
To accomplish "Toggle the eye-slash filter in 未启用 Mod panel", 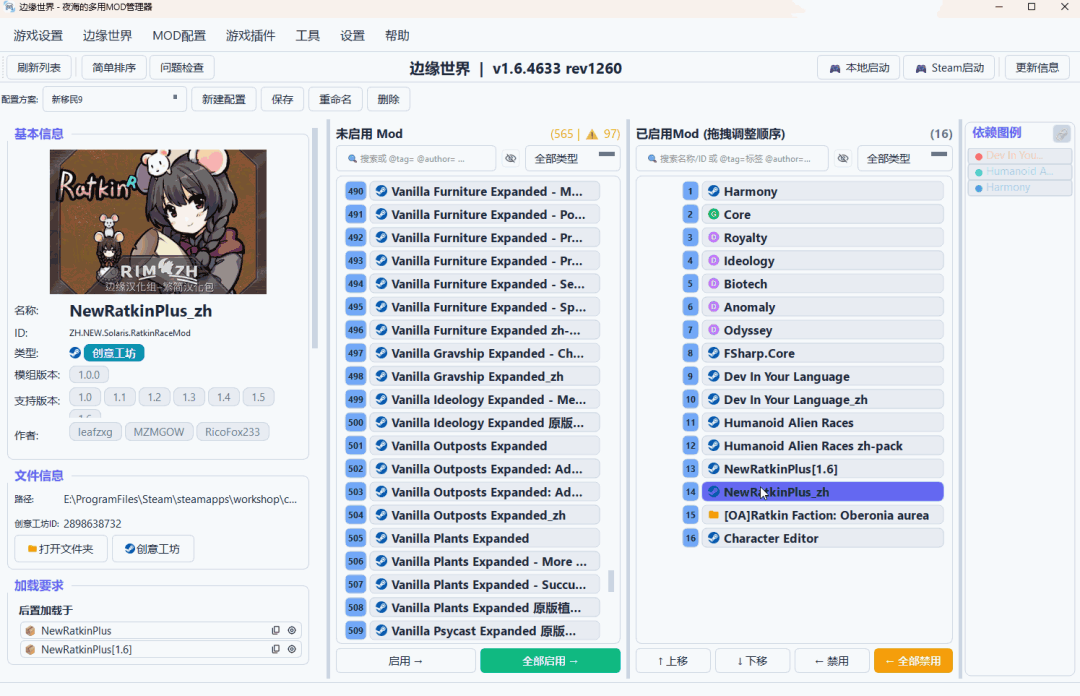I will tap(510, 158).
